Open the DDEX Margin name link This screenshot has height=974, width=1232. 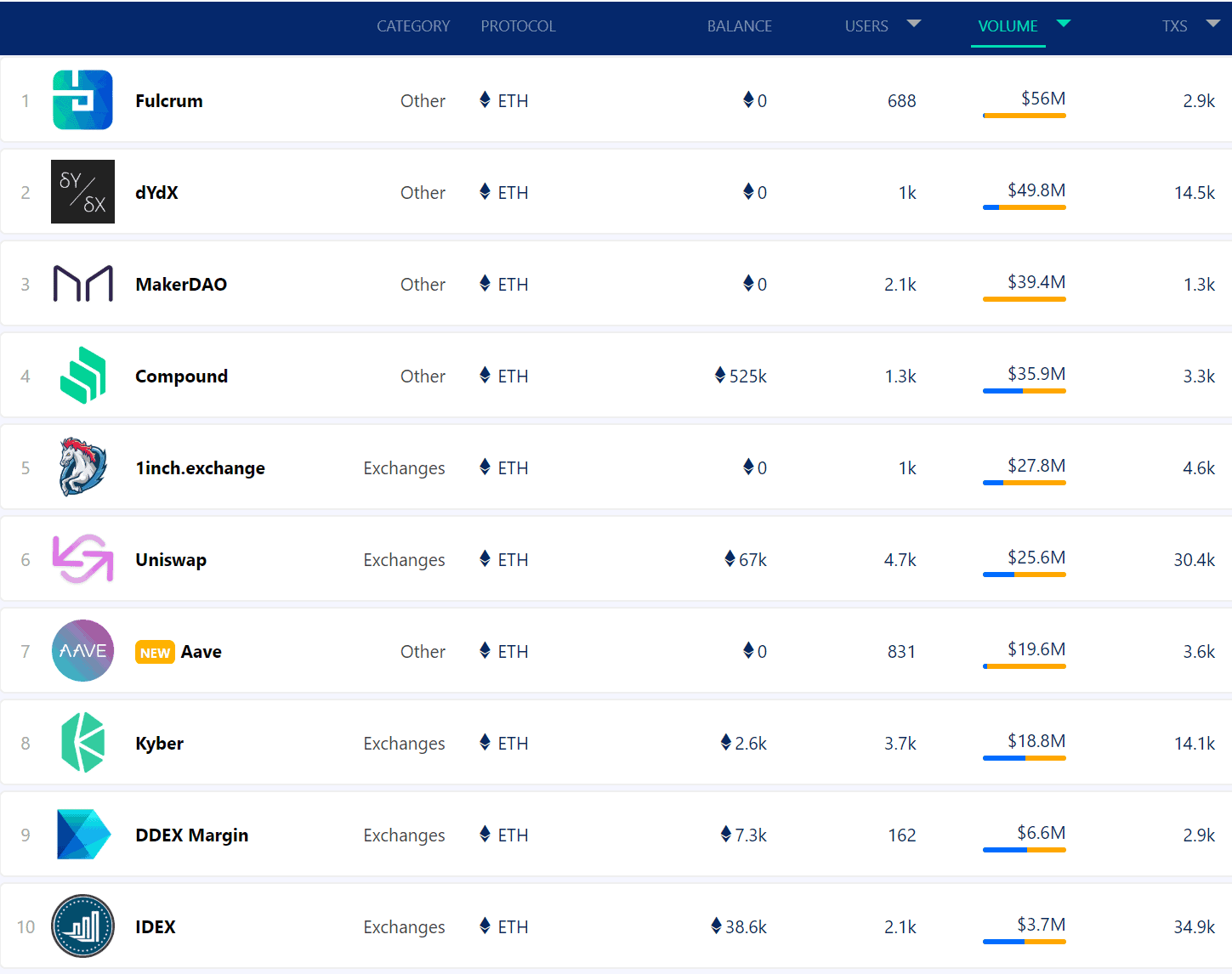tap(192, 835)
